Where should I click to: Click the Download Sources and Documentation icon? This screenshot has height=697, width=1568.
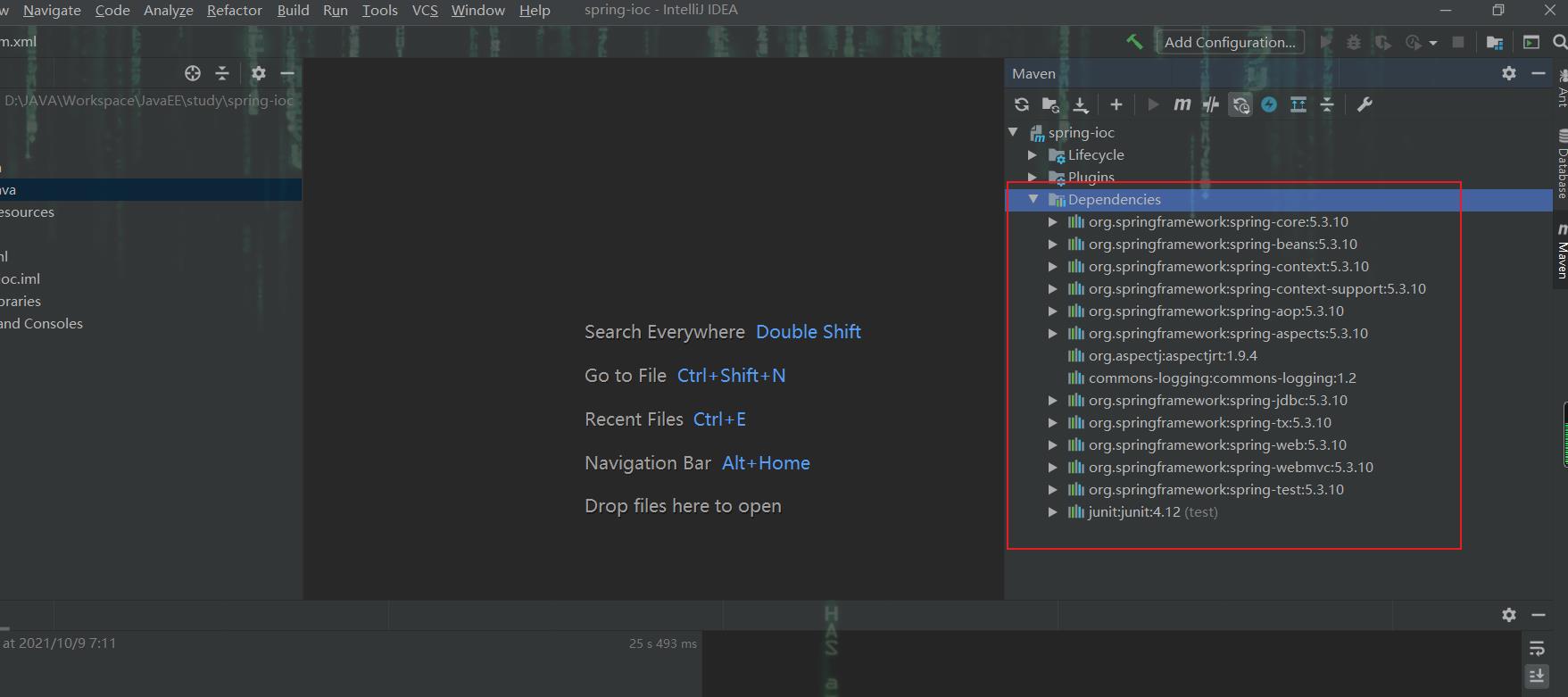pyautogui.click(x=1081, y=104)
